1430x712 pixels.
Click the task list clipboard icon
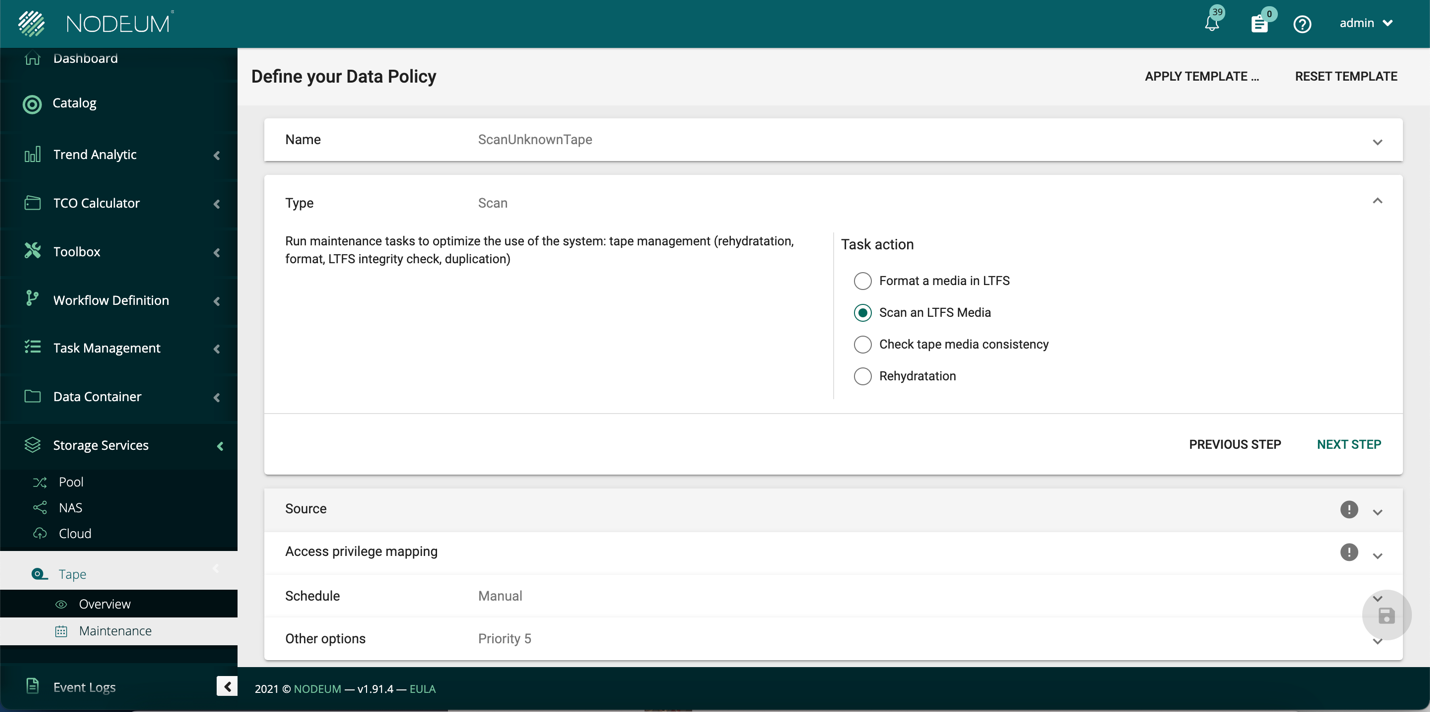[x=1259, y=24]
